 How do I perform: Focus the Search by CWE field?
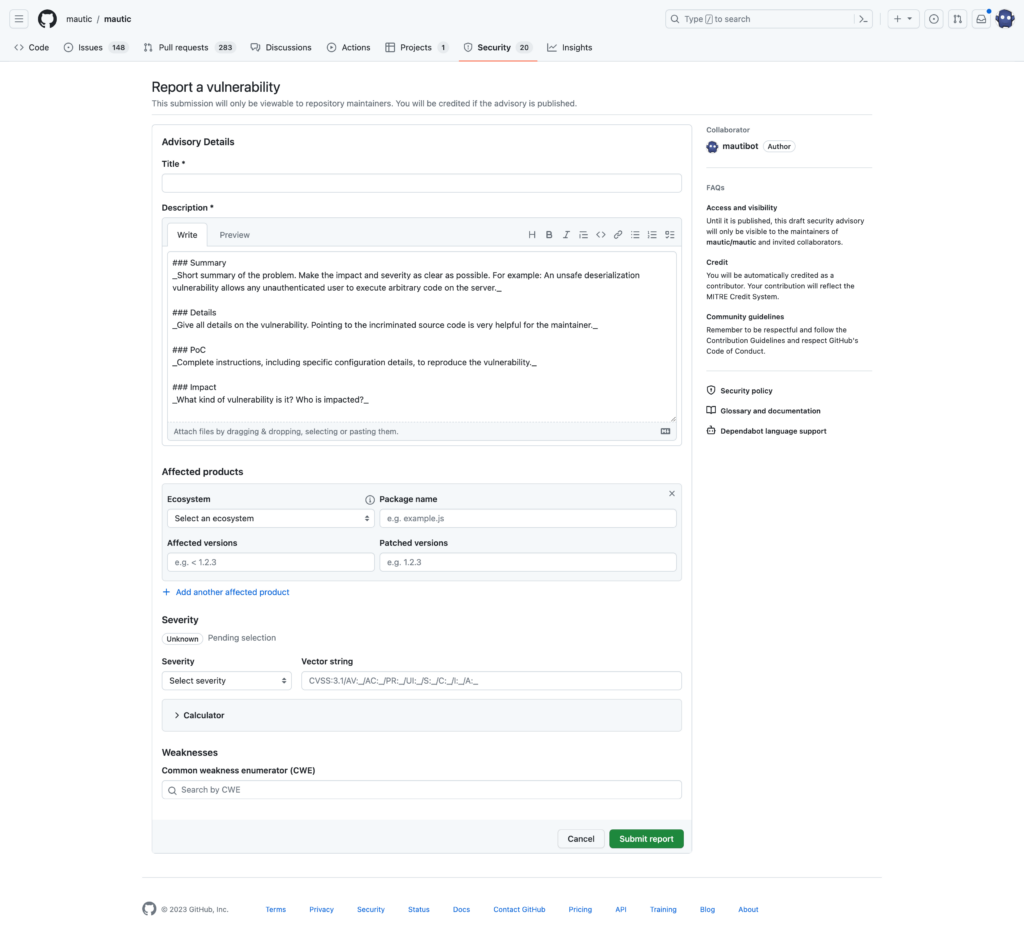coord(421,789)
